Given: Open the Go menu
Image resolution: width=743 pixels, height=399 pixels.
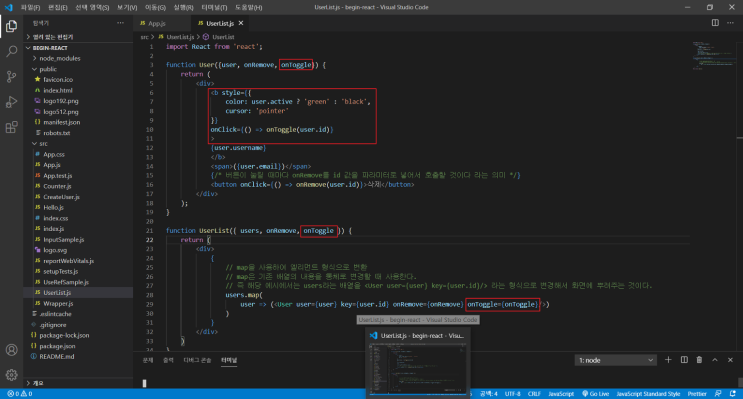Looking at the screenshot, I should pyautogui.click(x=155, y=7).
